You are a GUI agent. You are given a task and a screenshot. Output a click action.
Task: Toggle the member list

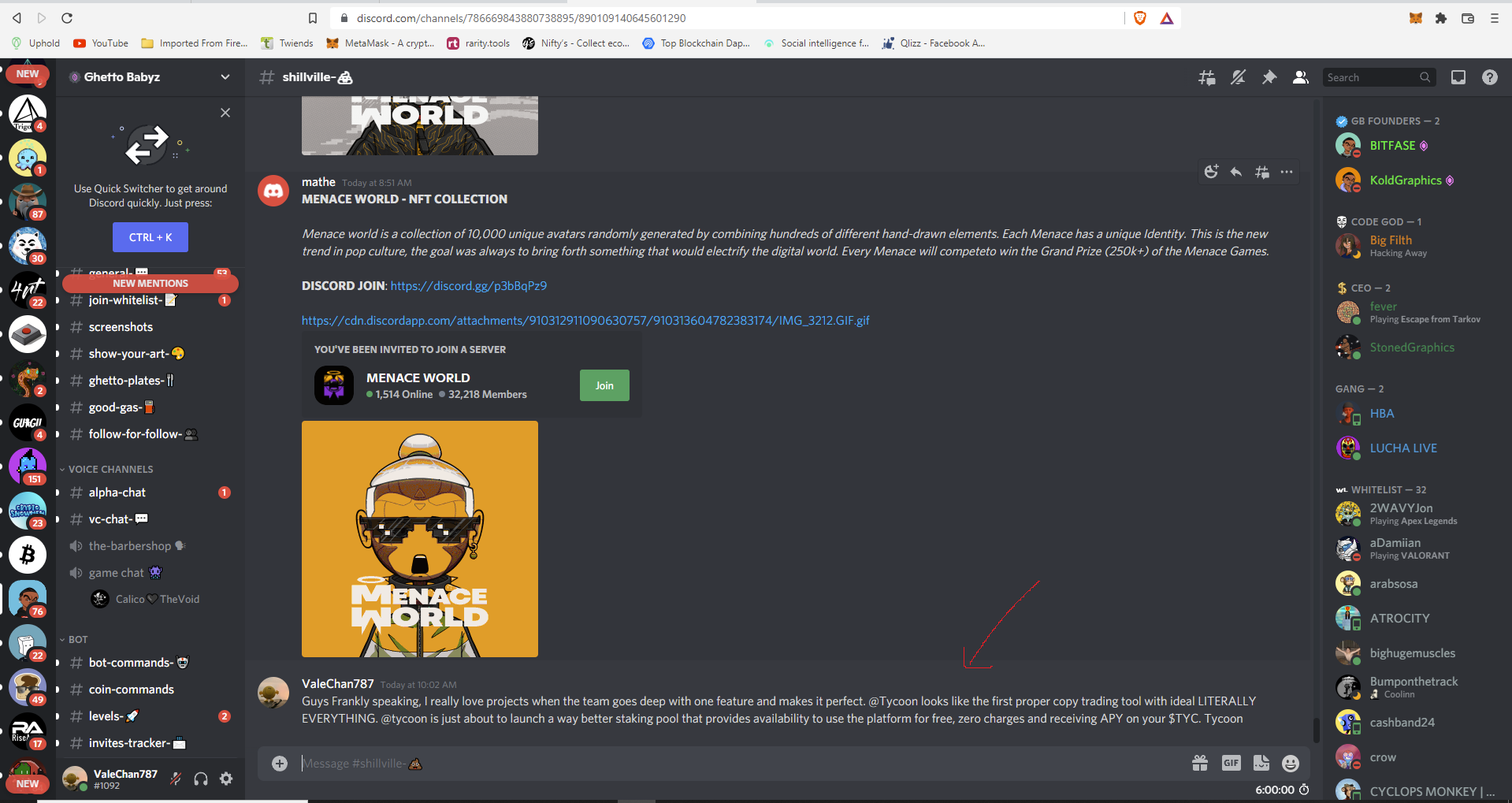pyautogui.click(x=1301, y=77)
